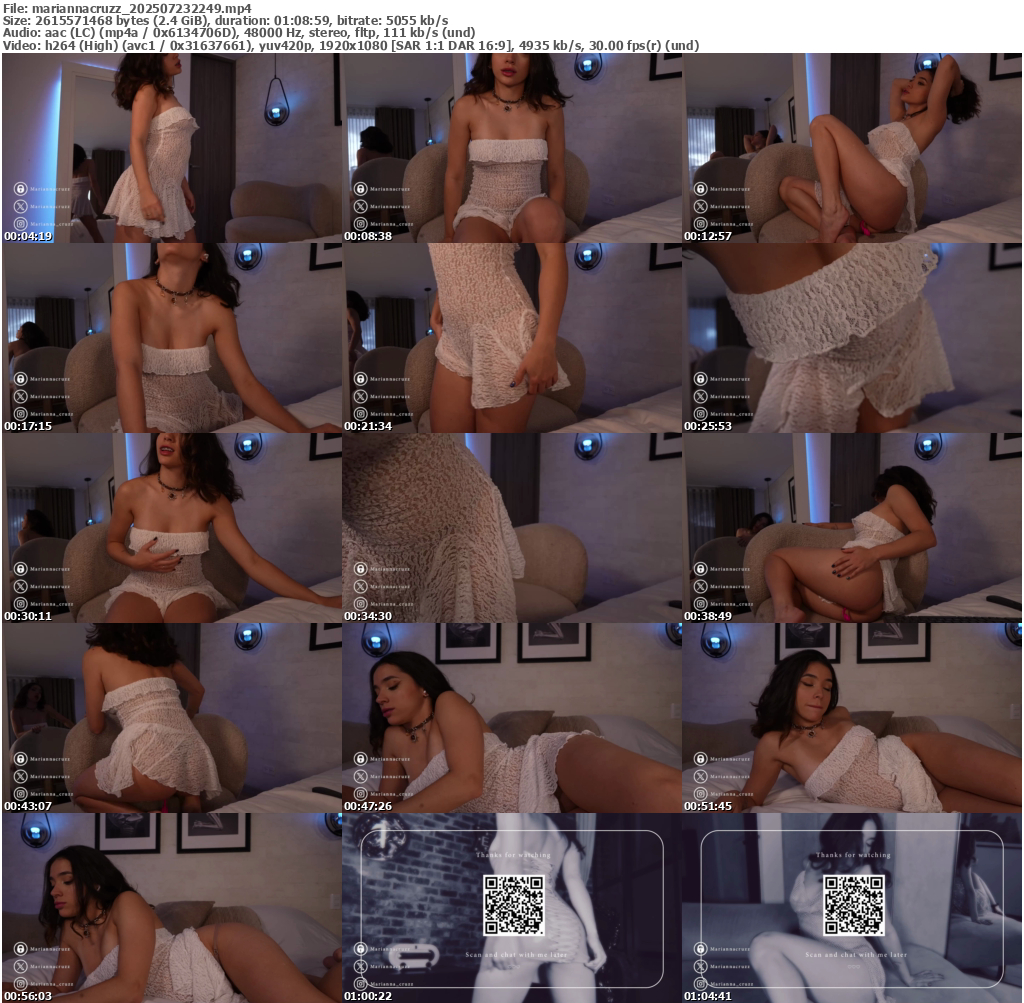Open the thumbnail timestamped 00:47:26
The height and width of the screenshot is (1003, 1024).
point(512,717)
